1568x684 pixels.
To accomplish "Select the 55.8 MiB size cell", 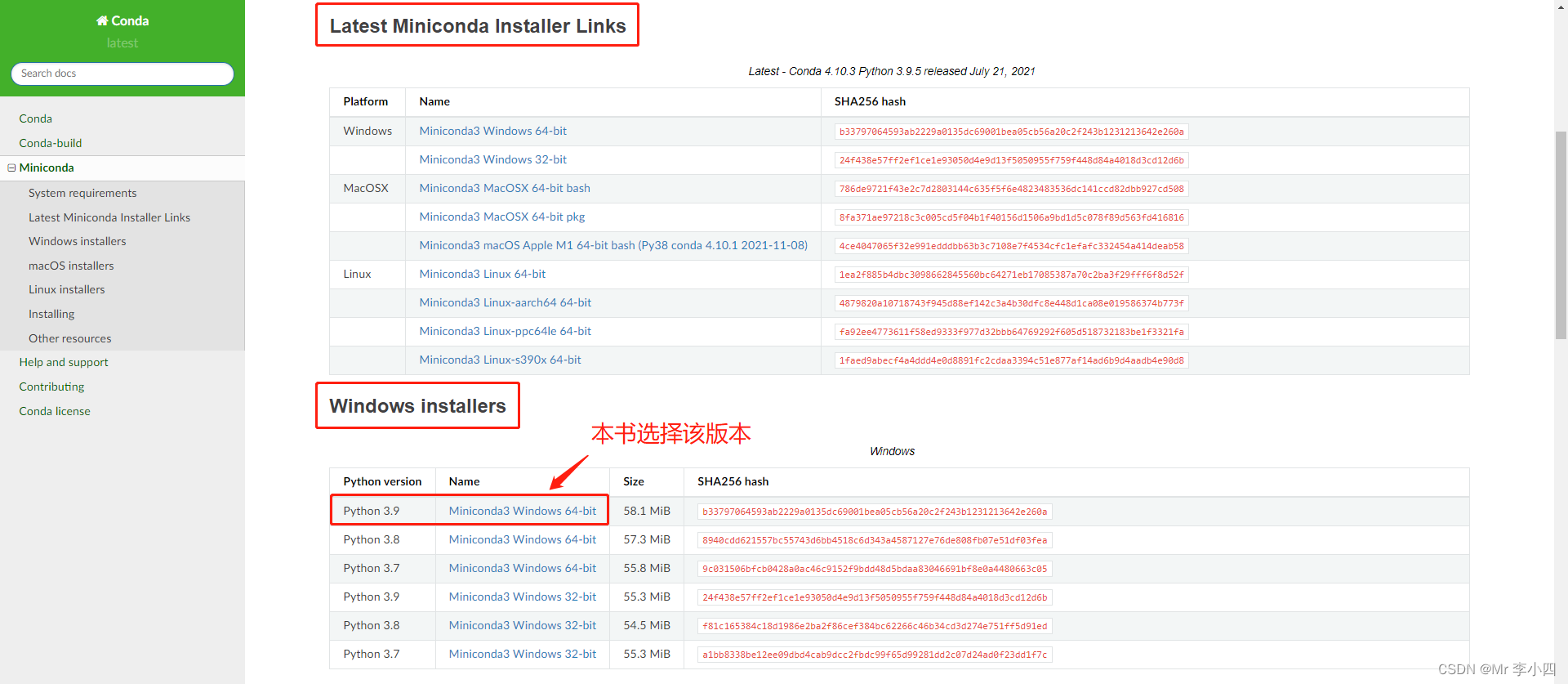I will [647, 568].
